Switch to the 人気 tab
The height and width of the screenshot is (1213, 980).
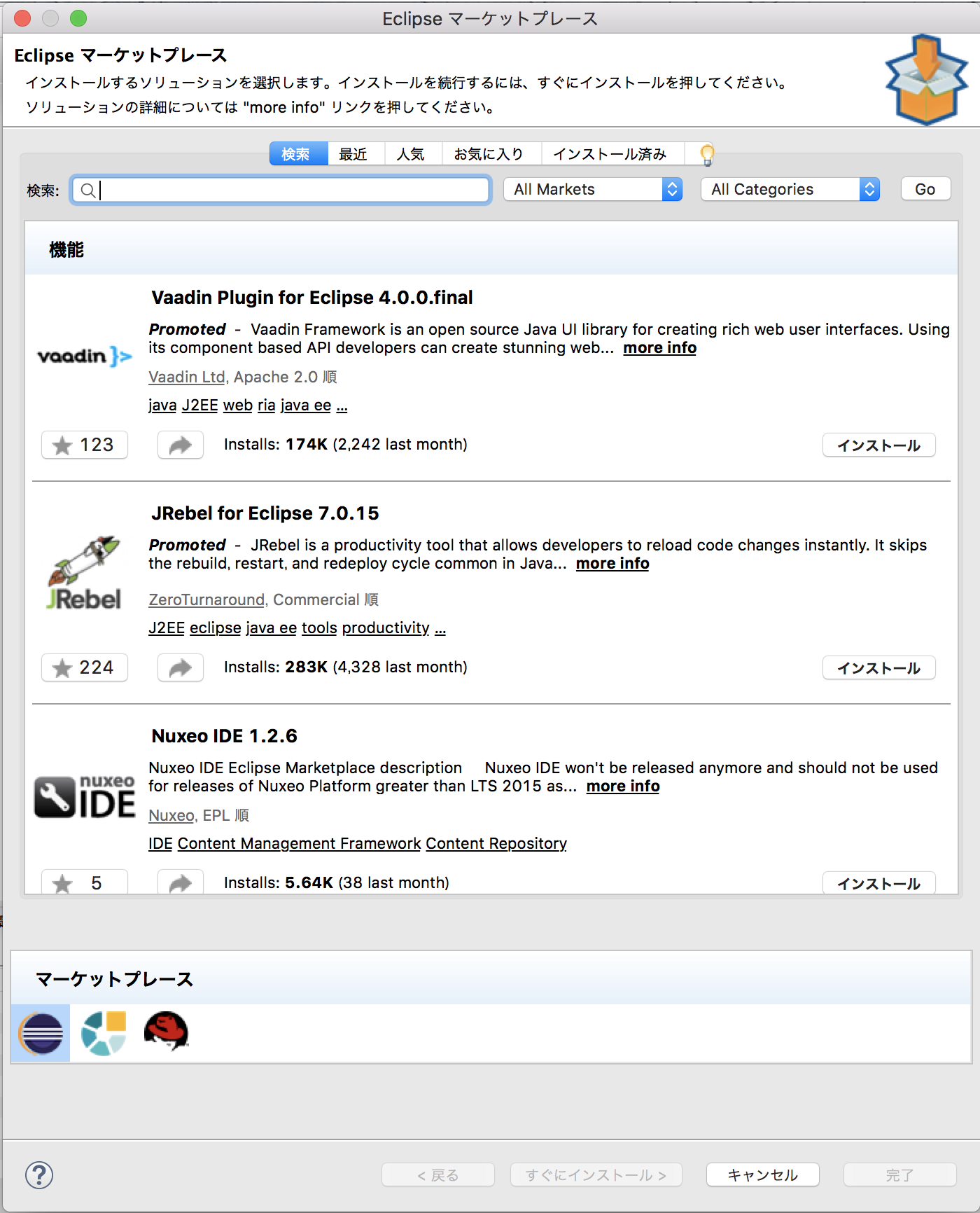point(414,154)
